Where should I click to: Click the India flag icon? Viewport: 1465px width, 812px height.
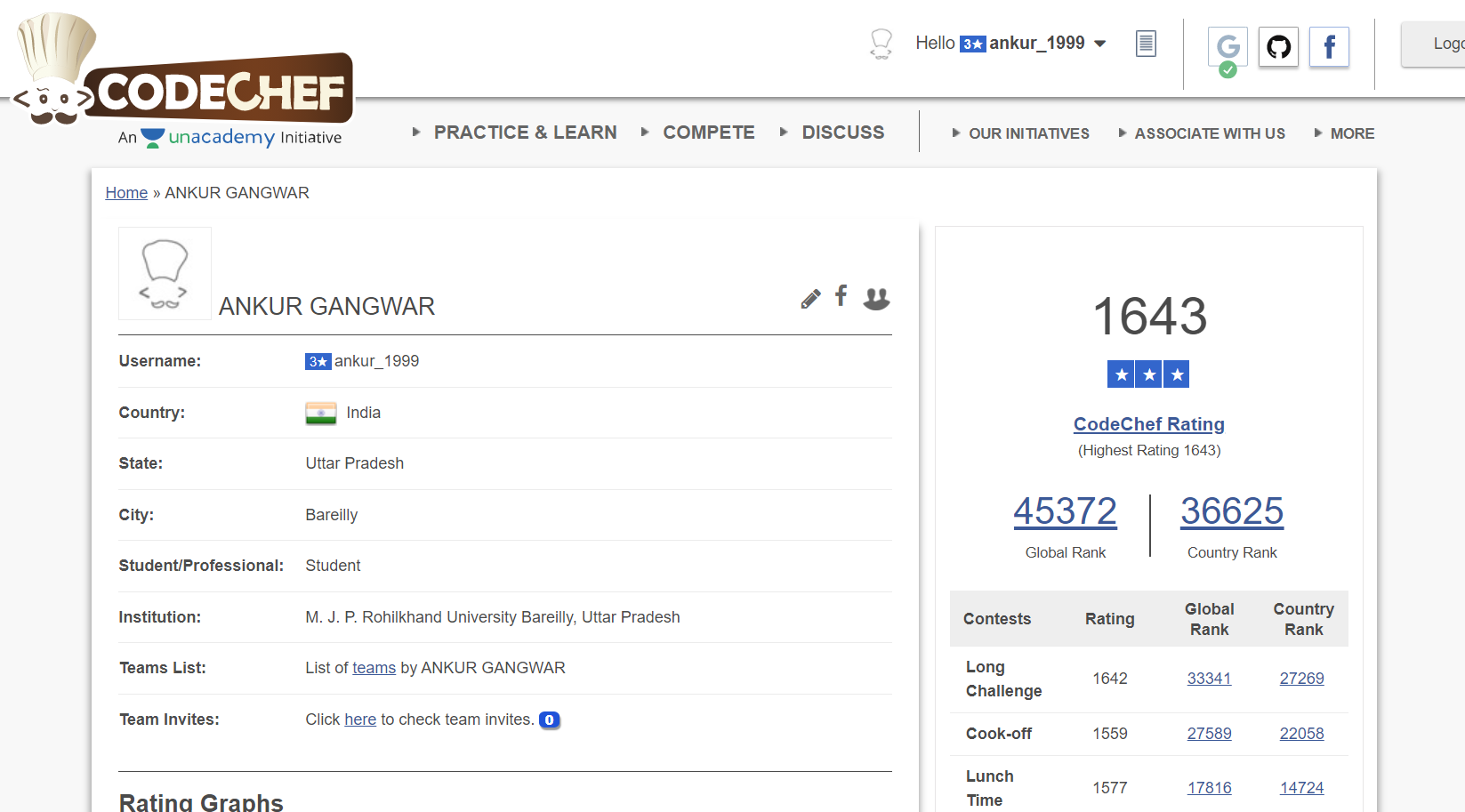click(x=321, y=414)
